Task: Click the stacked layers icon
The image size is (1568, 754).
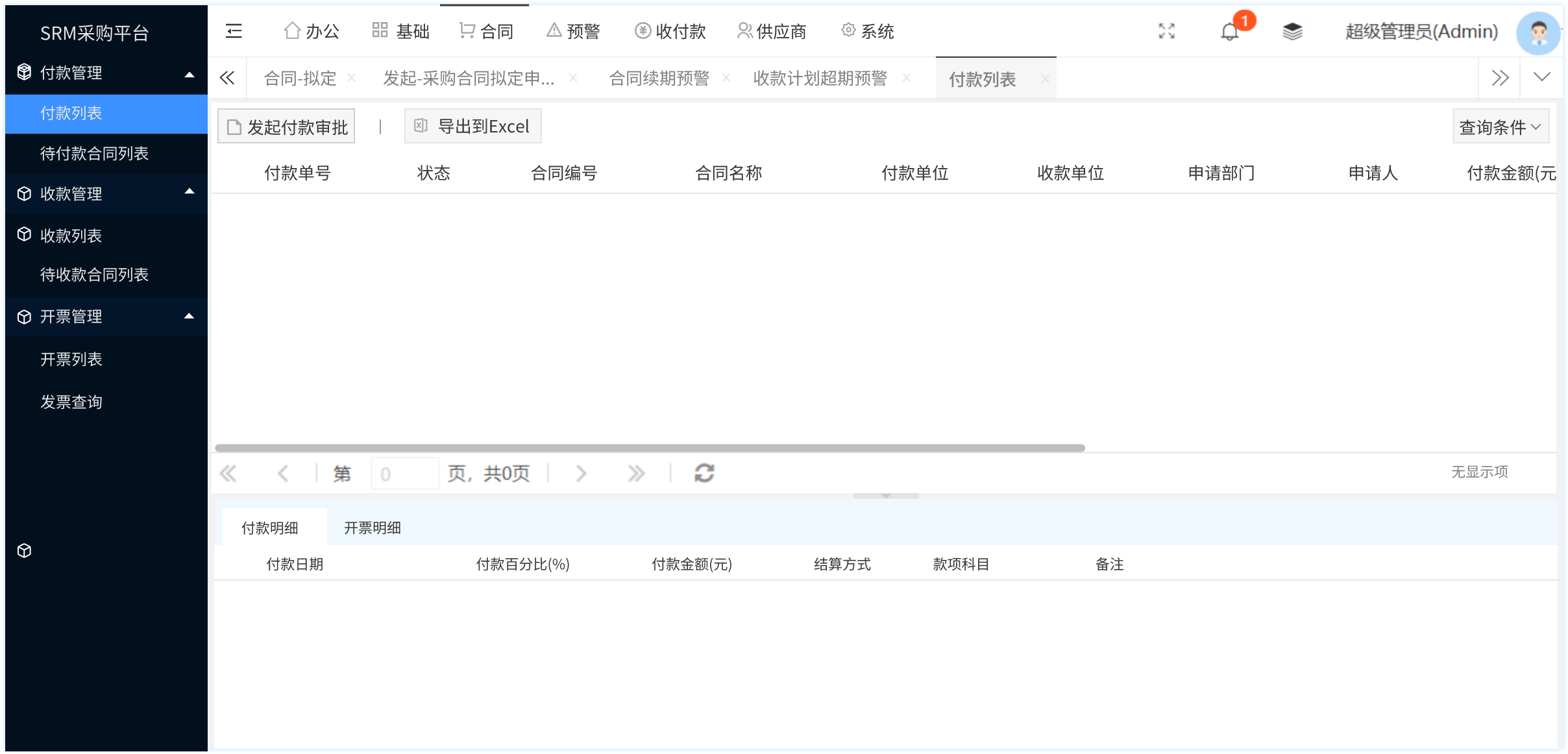Action: point(1292,31)
